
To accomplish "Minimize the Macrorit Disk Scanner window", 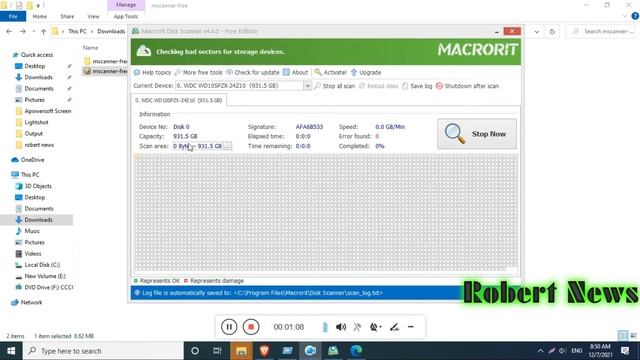I will coord(497,31).
